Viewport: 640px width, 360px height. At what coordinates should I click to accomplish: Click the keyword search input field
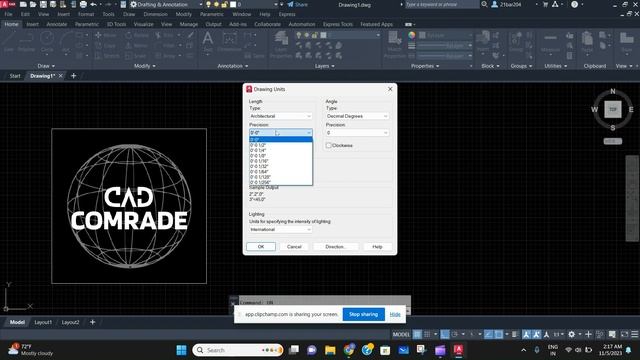point(442,4)
